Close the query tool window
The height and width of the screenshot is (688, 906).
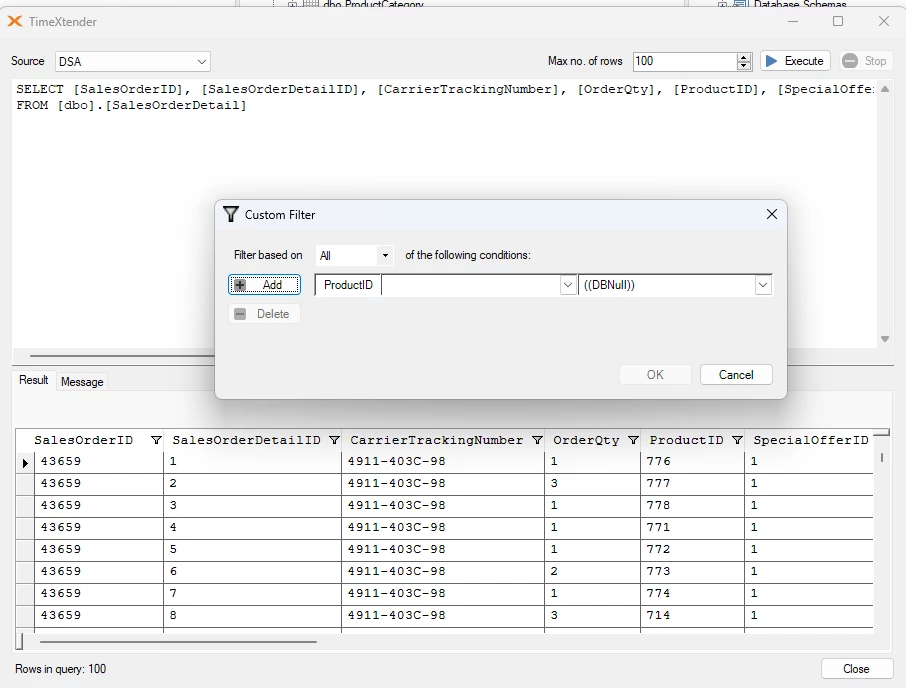(x=856, y=668)
